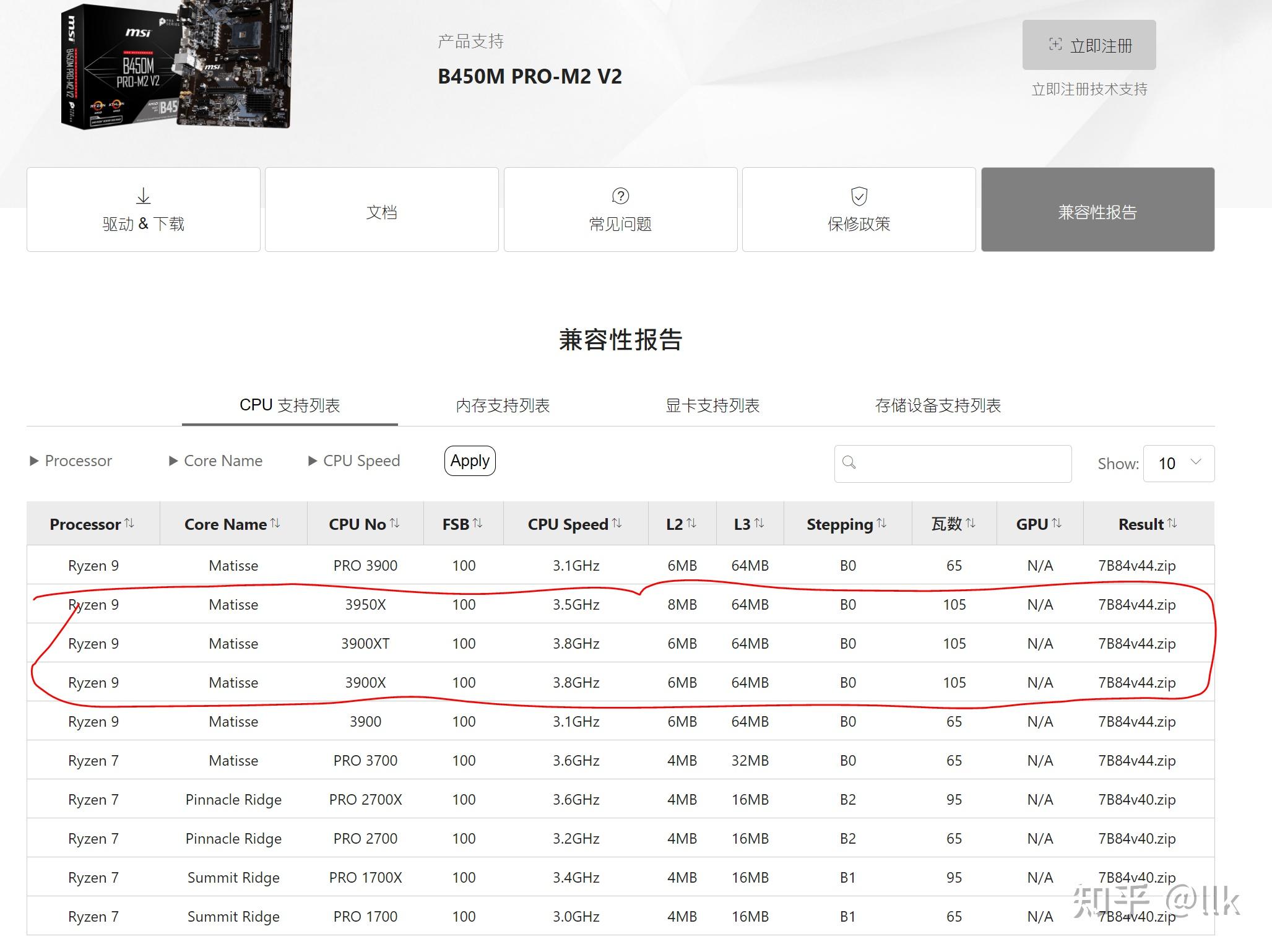Click the question mark icon above 常见问题

(x=620, y=196)
